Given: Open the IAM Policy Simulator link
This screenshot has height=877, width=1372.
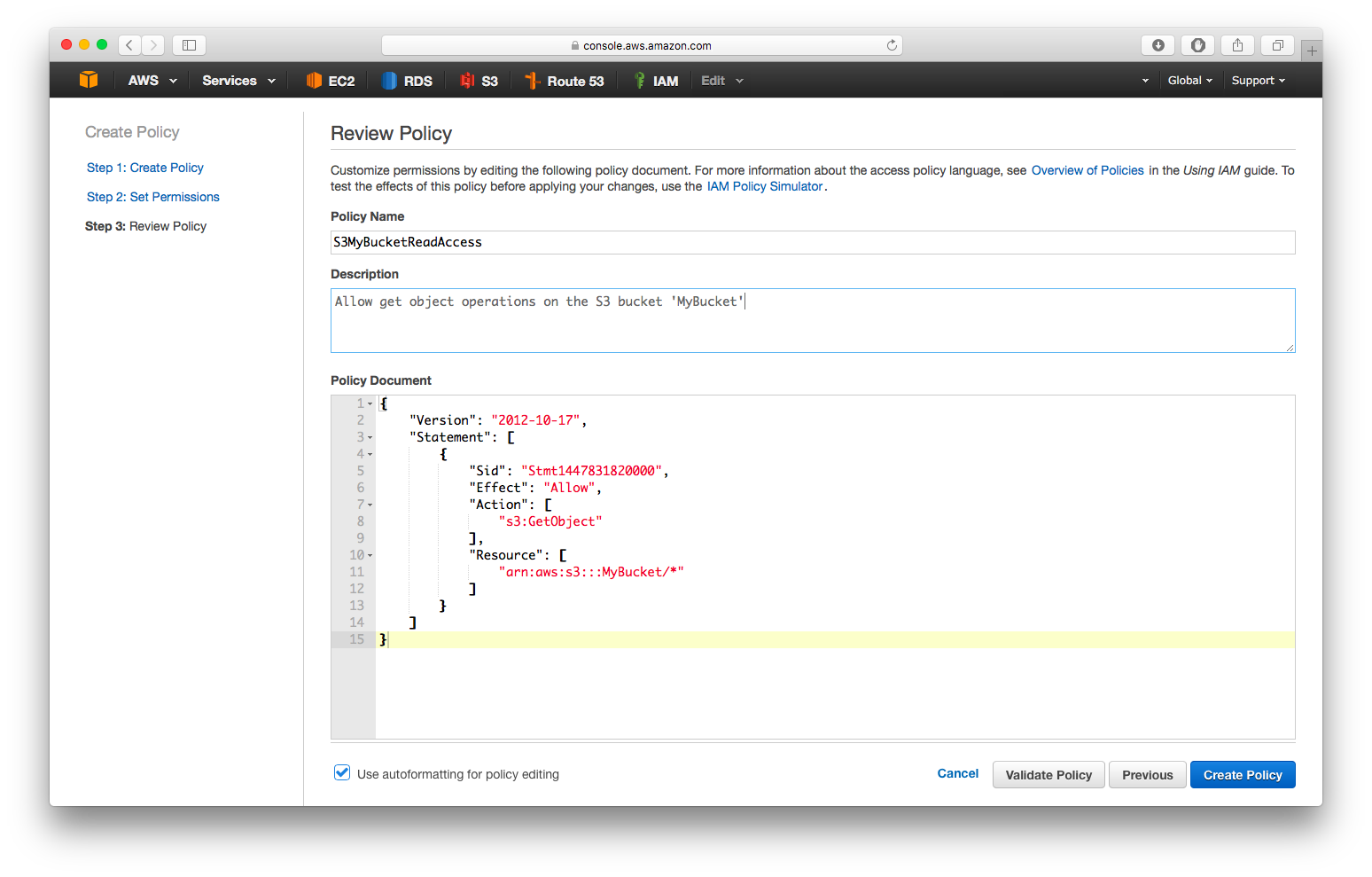Looking at the screenshot, I should point(765,186).
